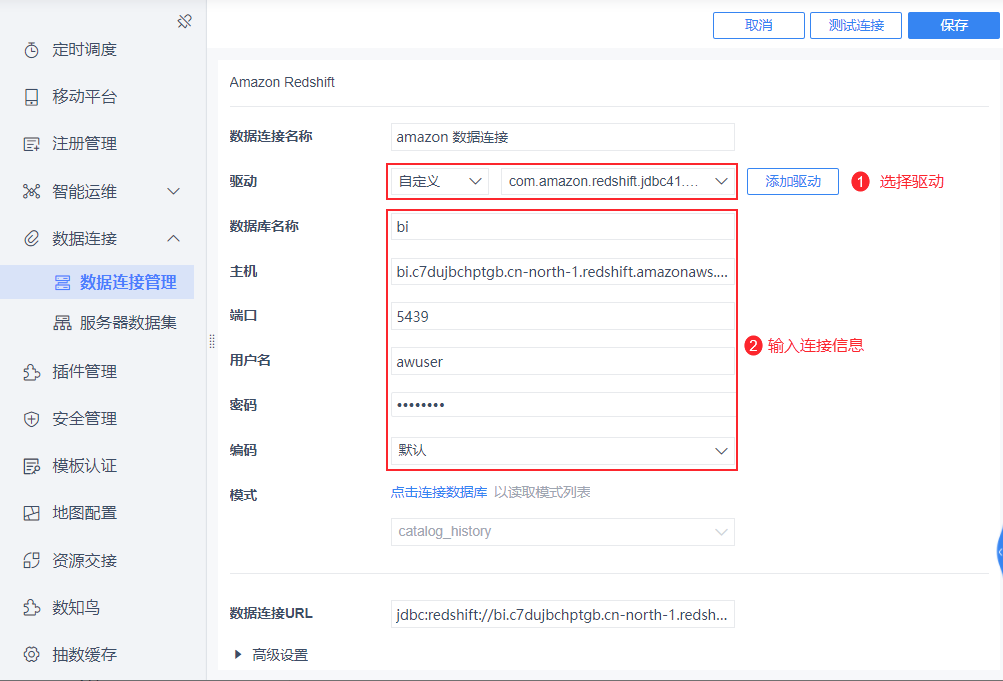The image size is (1003, 681).
Task: Click the 添加驱动 button
Action: click(x=793, y=182)
